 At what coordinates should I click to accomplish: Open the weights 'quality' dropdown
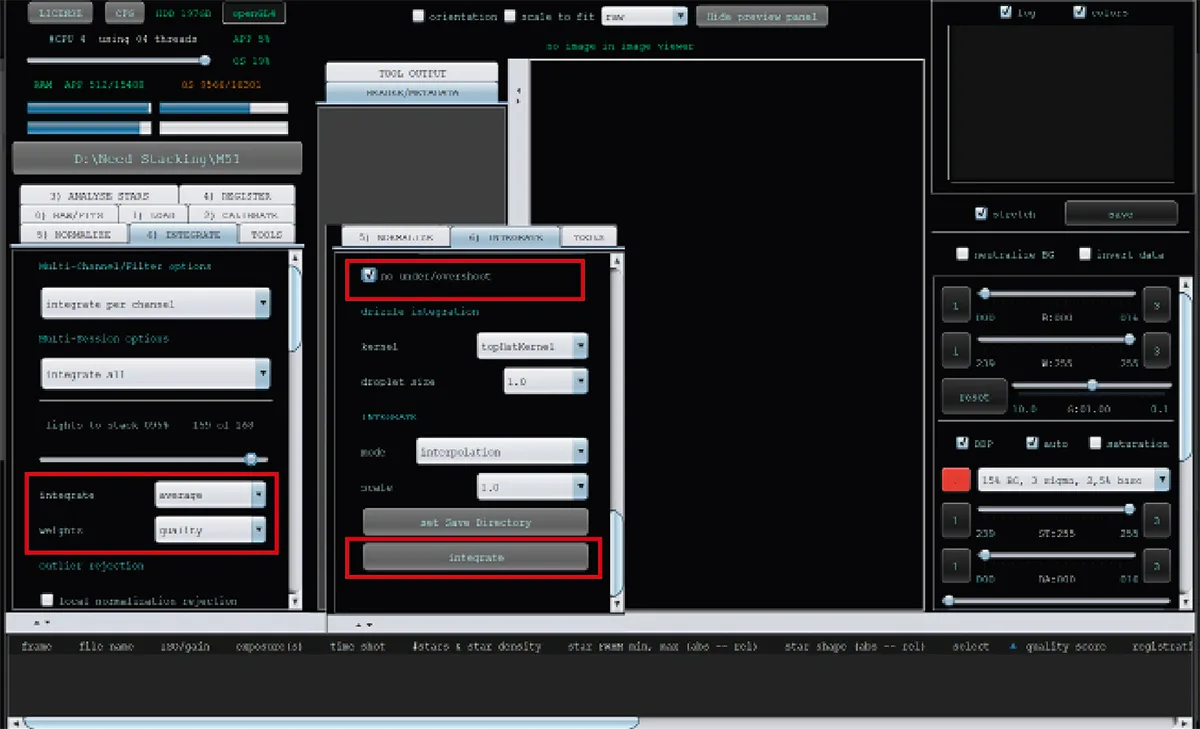[210, 530]
